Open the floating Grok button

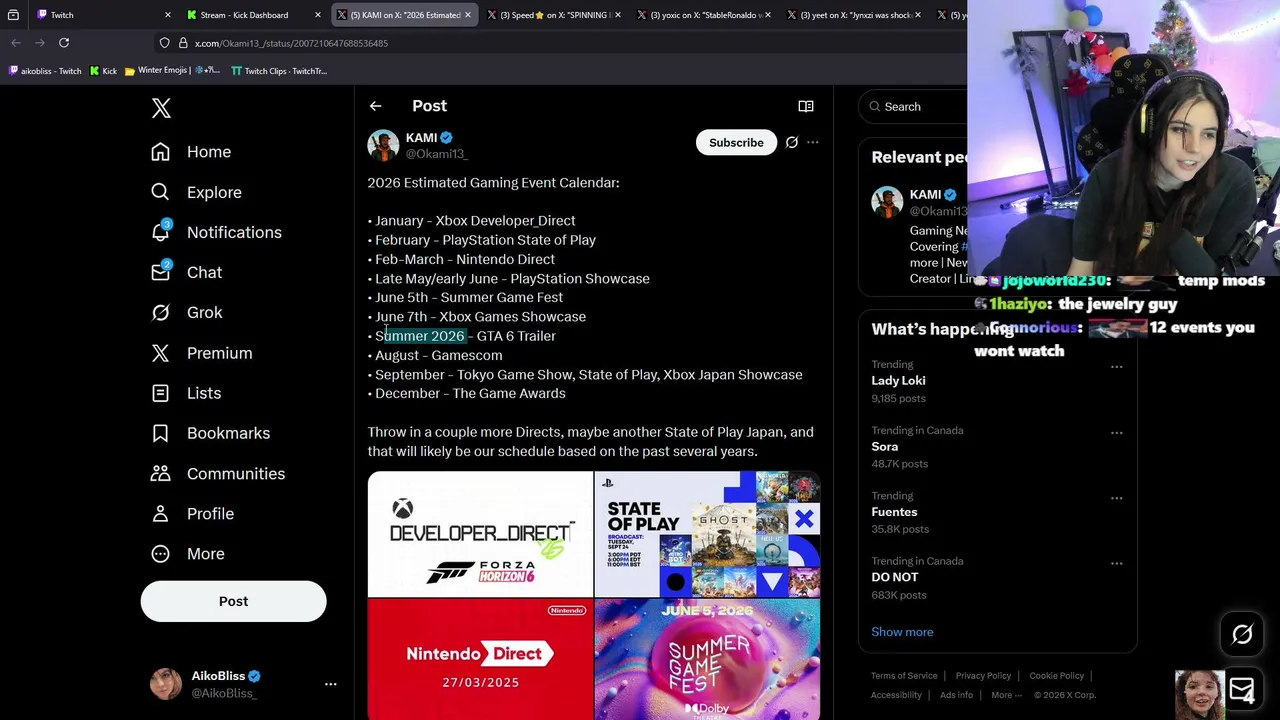pyautogui.click(x=1242, y=634)
